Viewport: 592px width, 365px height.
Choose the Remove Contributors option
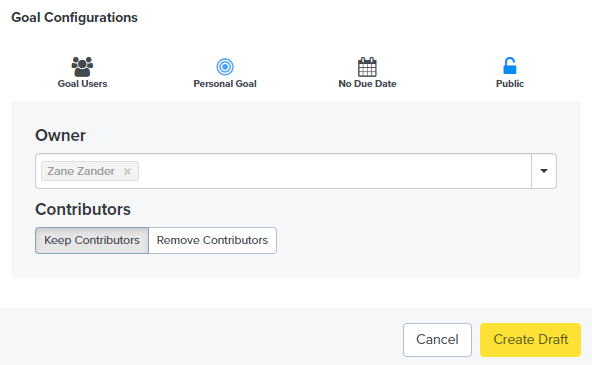click(212, 240)
